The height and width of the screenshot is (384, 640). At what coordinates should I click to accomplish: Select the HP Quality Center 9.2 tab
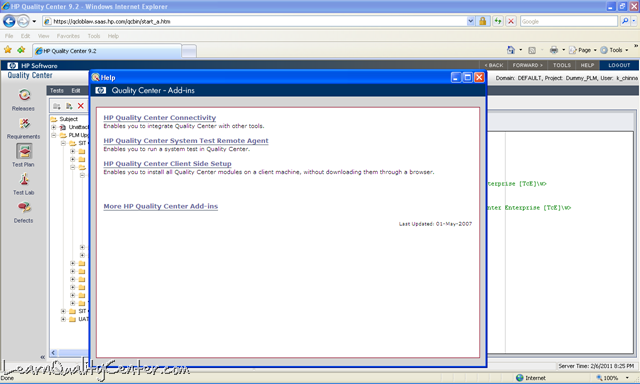107,51
